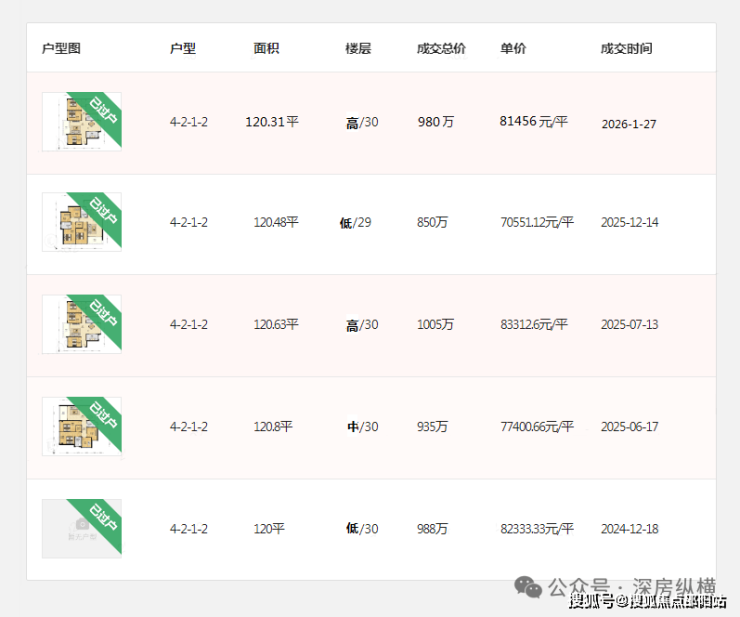Viewport: 740px width, 617px height.
Task: Open floor plan thumbnail of the 120.63平 listing
Action: 82,324
